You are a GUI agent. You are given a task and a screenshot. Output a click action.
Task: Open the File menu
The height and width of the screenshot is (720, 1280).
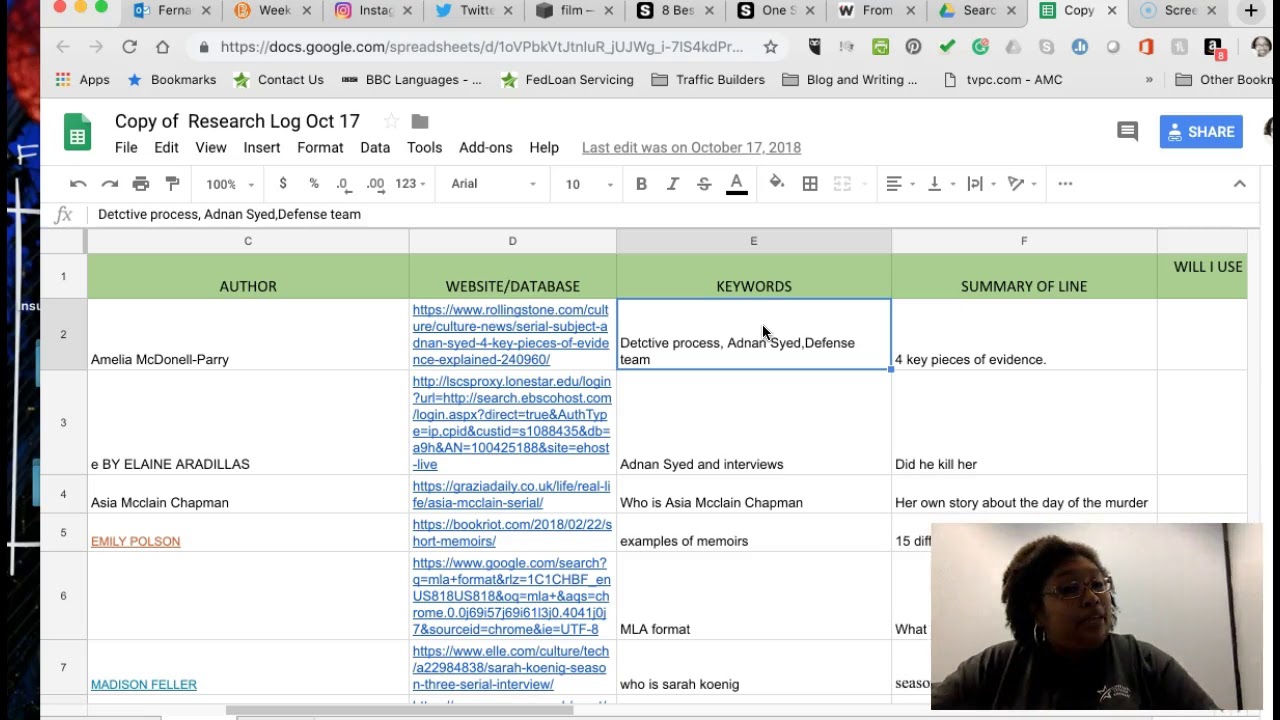point(126,147)
